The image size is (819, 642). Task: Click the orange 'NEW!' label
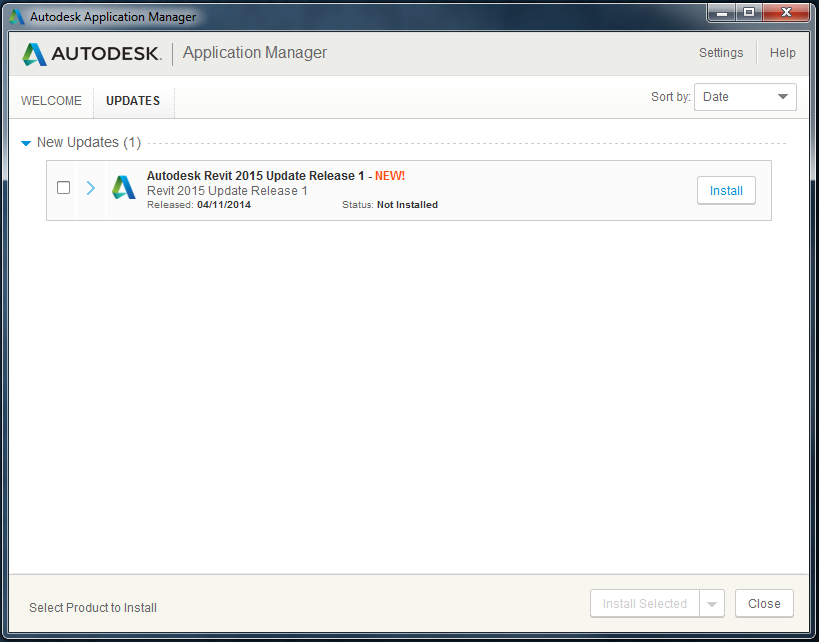pyautogui.click(x=390, y=176)
